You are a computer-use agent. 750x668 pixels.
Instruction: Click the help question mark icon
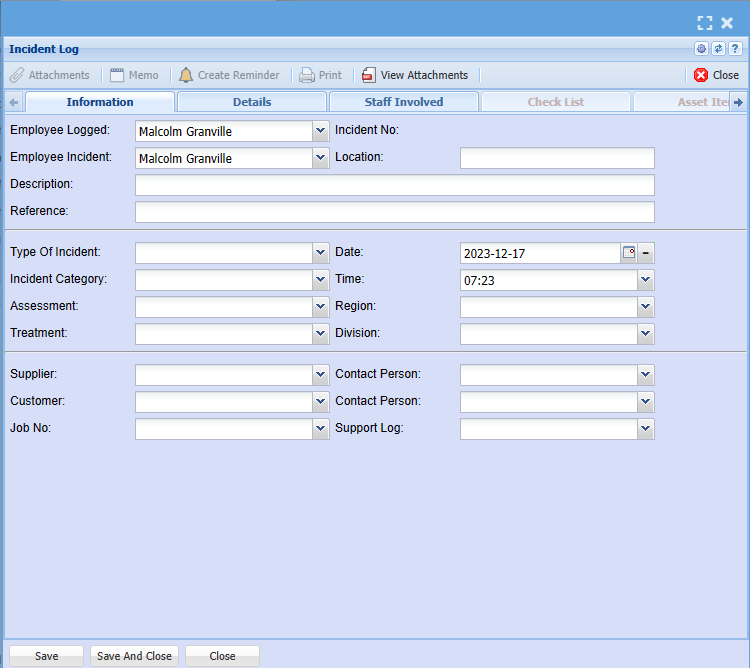[x=734, y=49]
